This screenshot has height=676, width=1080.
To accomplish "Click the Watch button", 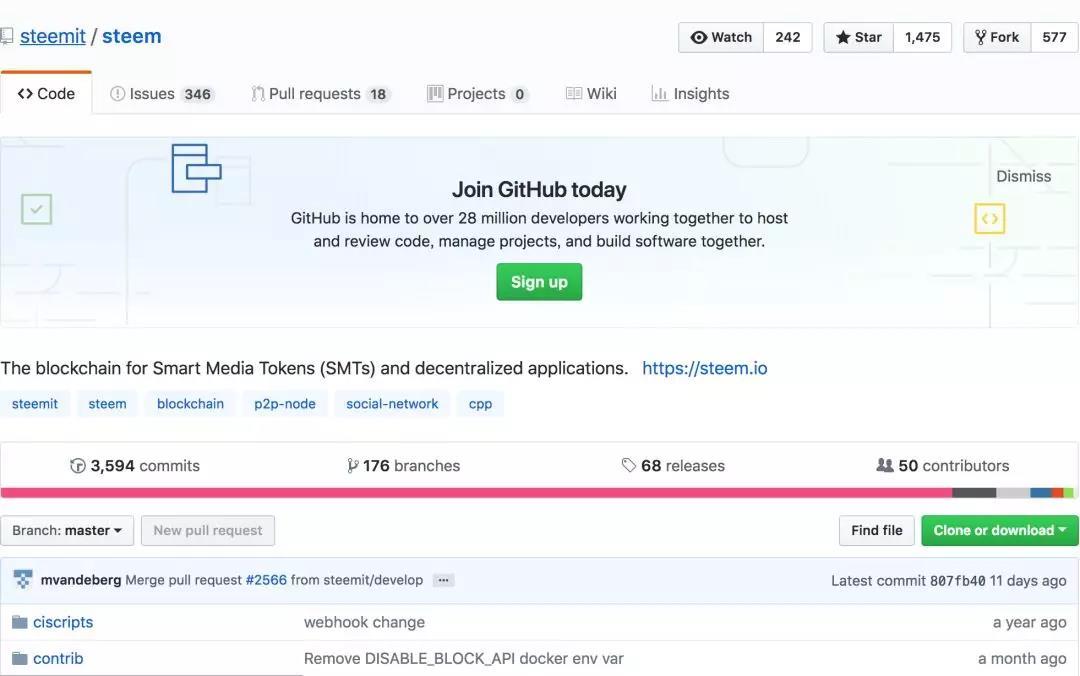I will click(x=721, y=37).
